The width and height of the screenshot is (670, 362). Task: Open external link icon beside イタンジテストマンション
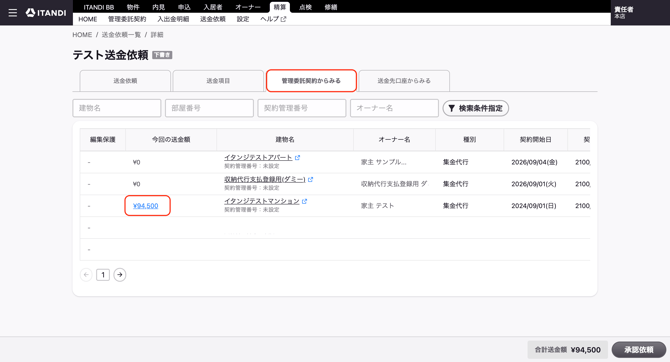coord(304,201)
